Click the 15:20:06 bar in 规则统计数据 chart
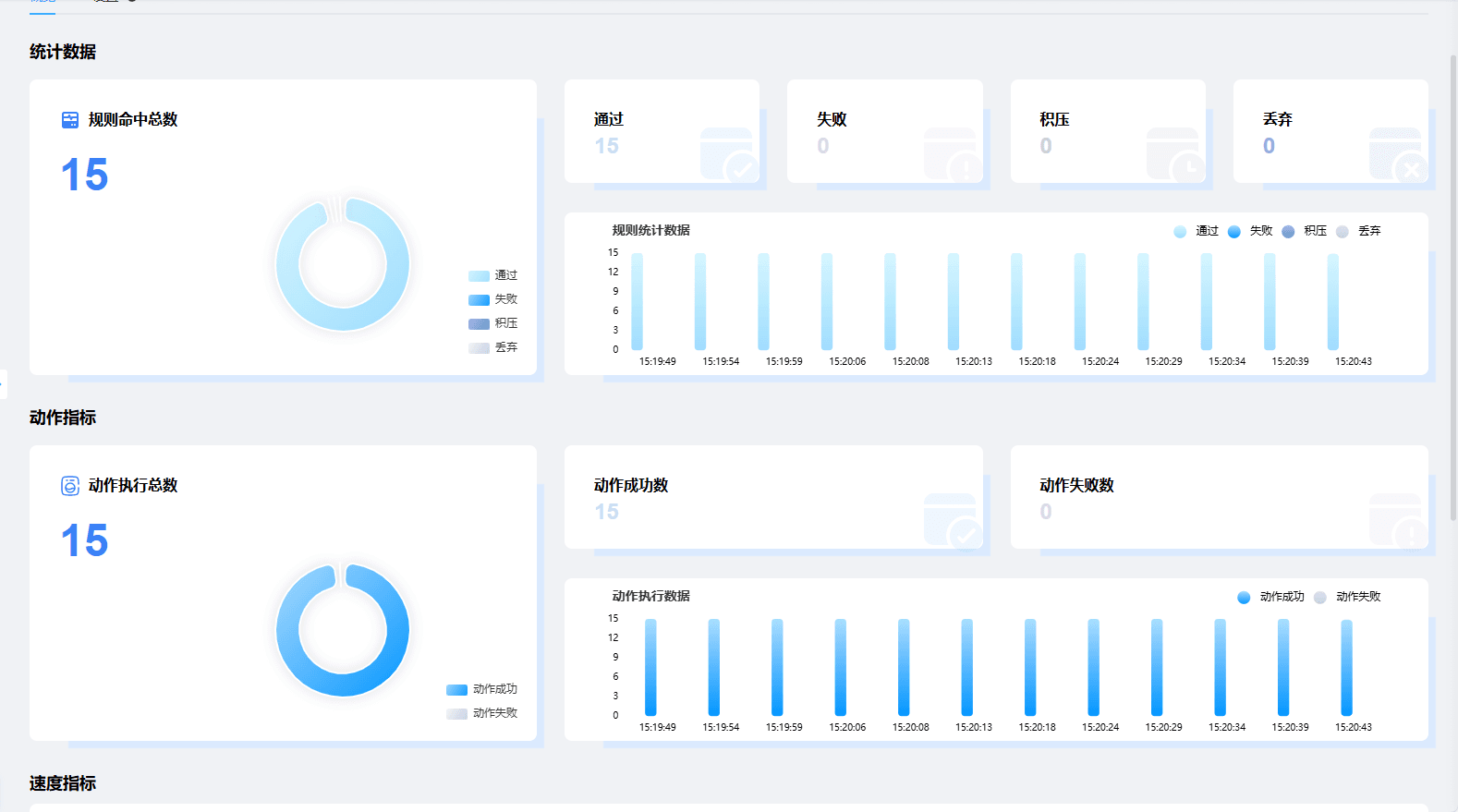Image resolution: width=1458 pixels, height=812 pixels. point(827,301)
